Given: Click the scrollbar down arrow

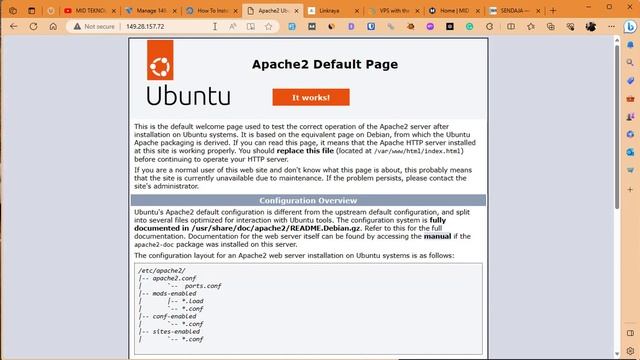Looking at the screenshot, I should [617, 354].
